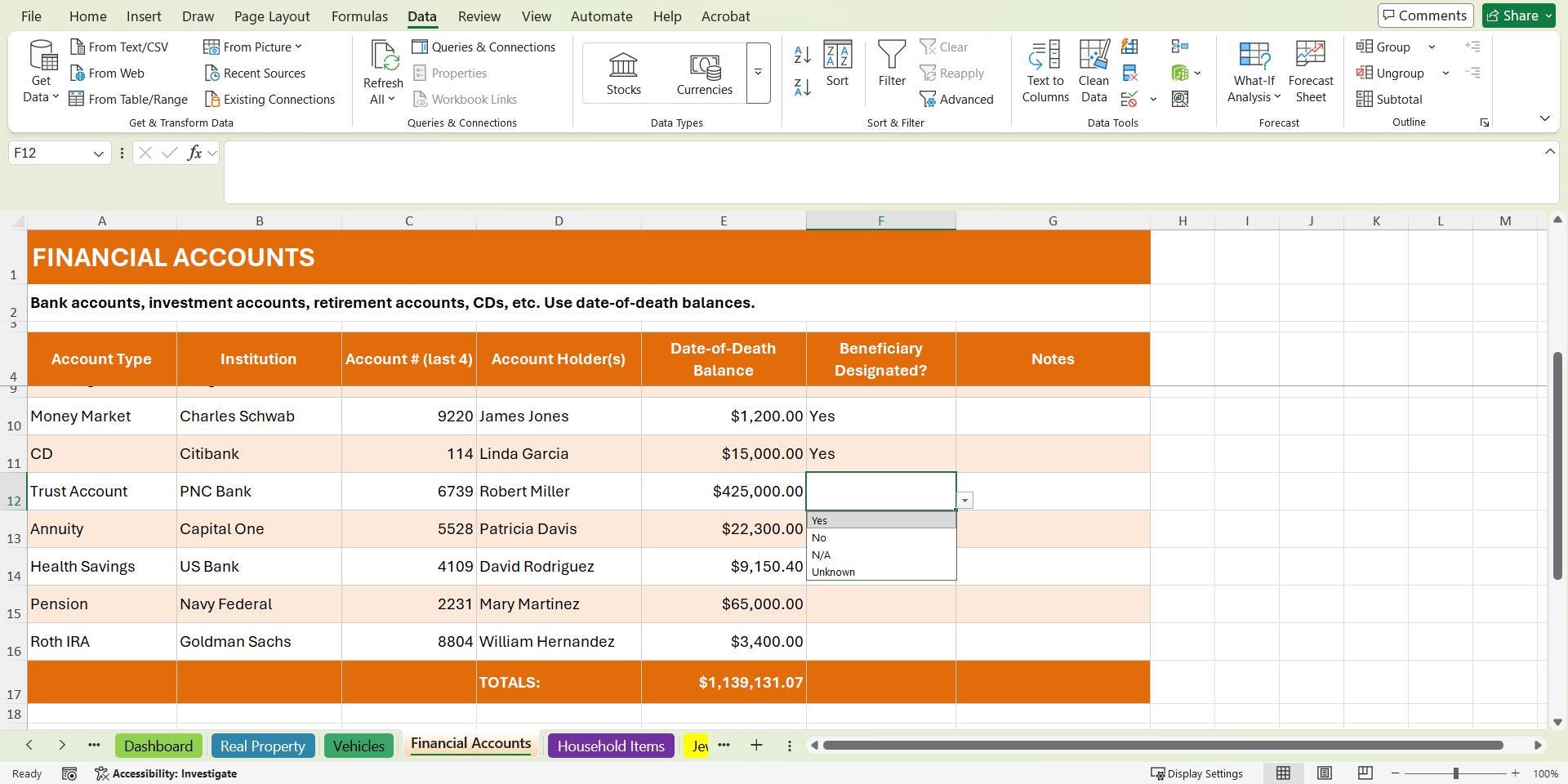Toggle the Filter funnel

[x=892, y=56]
